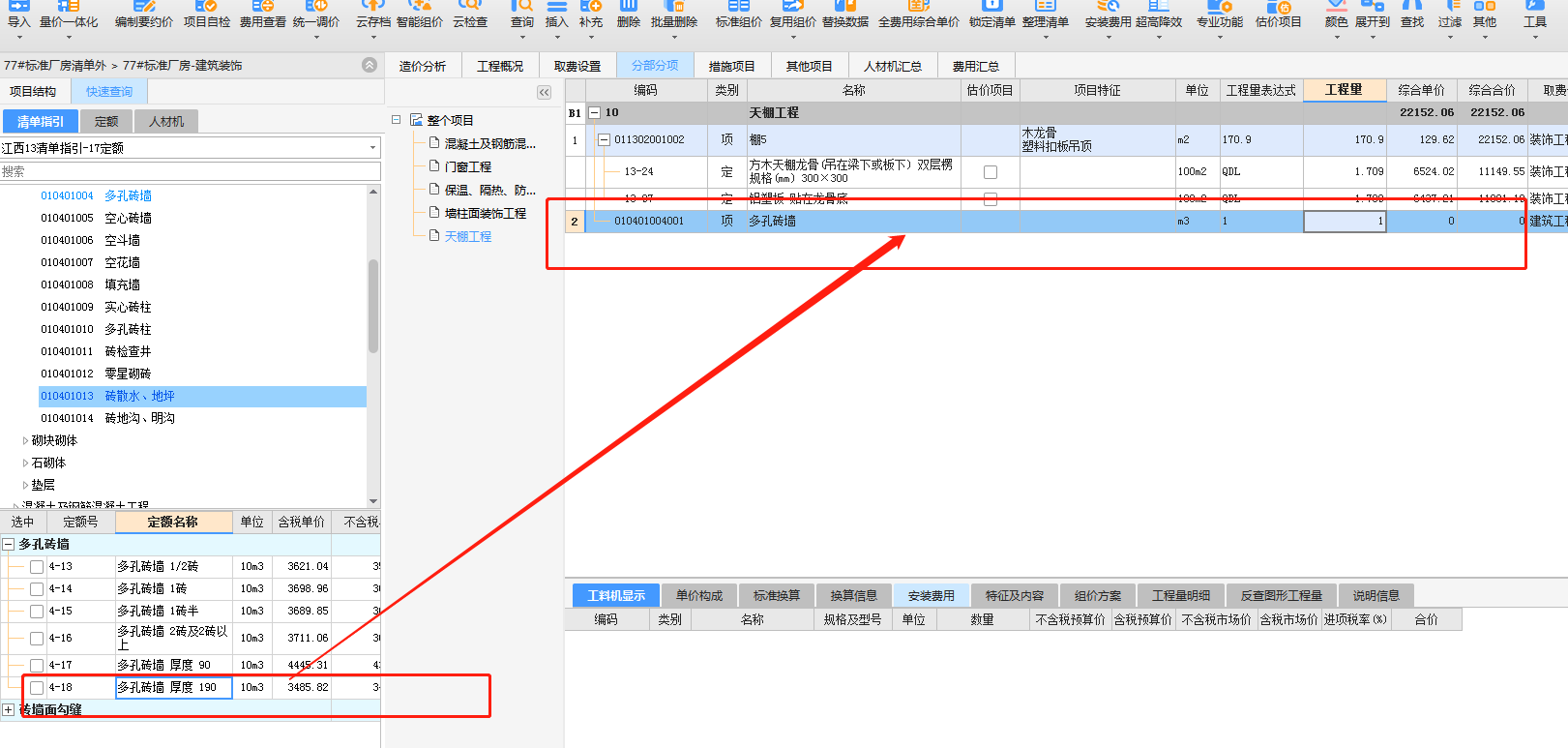Collapse the 整个项目 tree node
Image resolution: width=1568 pixels, height=748 pixels.
pyautogui.click(x=396, y=120)
